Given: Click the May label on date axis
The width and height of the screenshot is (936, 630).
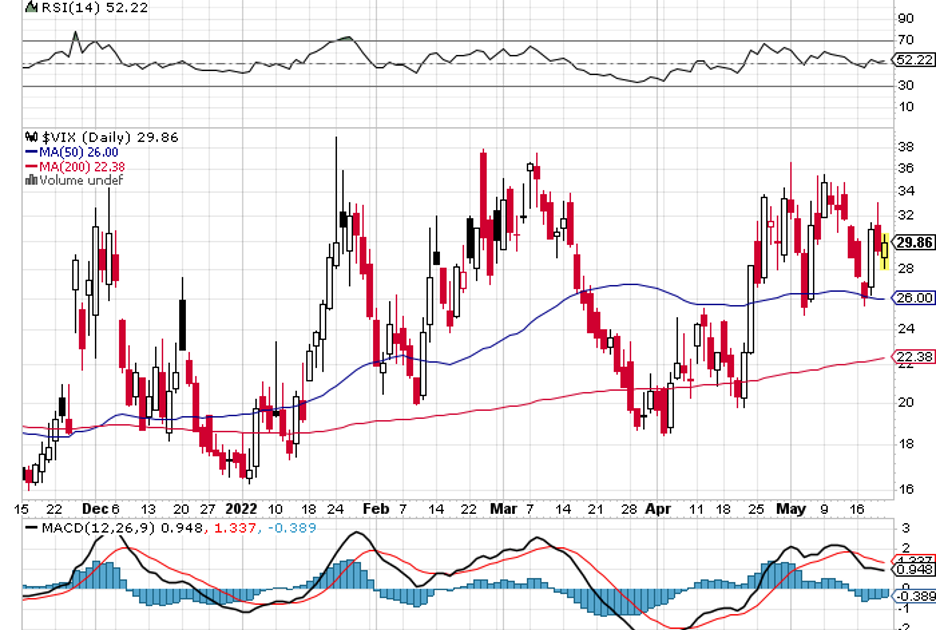Looking at the screenshot, I should 790,508.
